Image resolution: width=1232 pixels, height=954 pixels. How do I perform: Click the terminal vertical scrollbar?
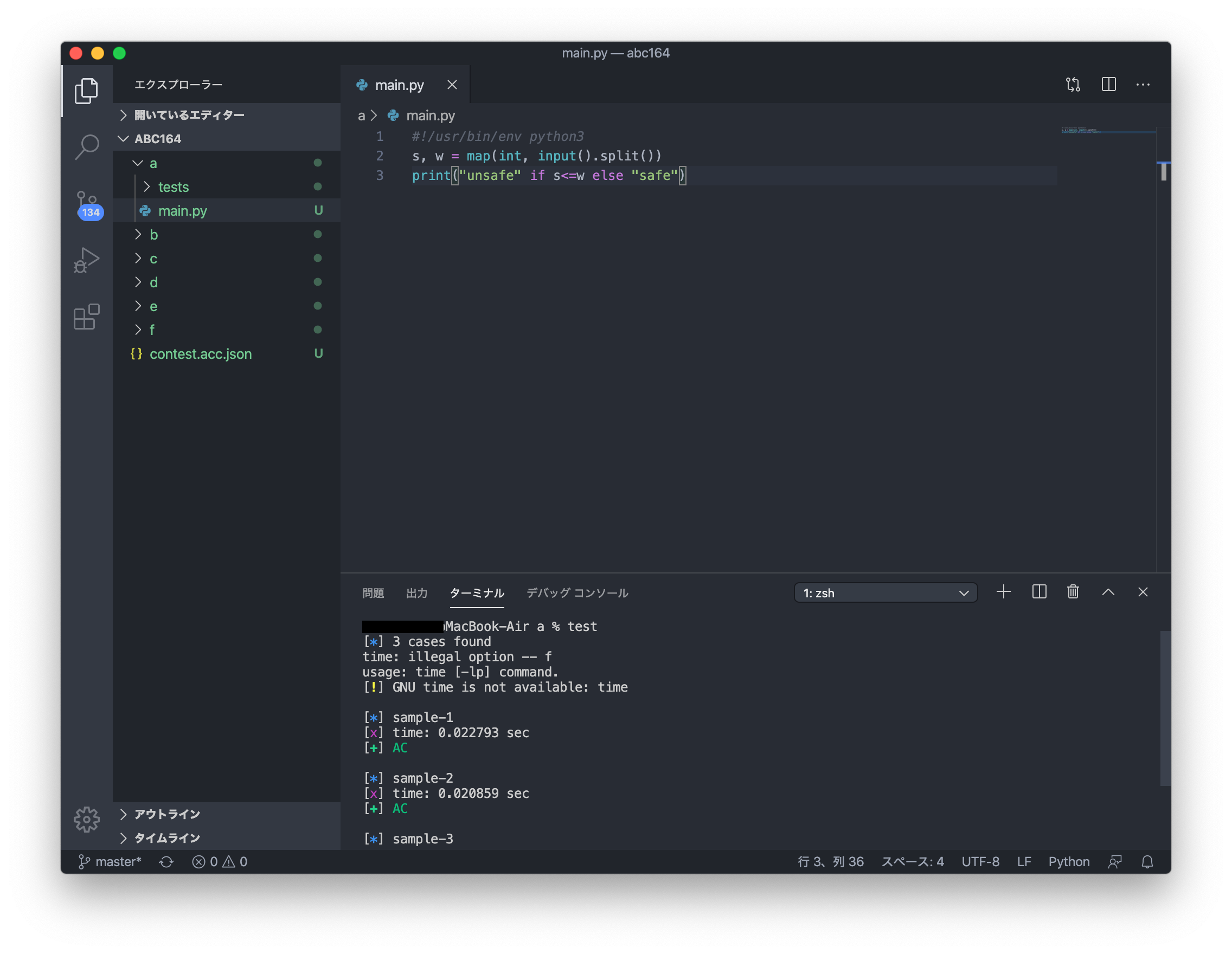[1165, 708]
